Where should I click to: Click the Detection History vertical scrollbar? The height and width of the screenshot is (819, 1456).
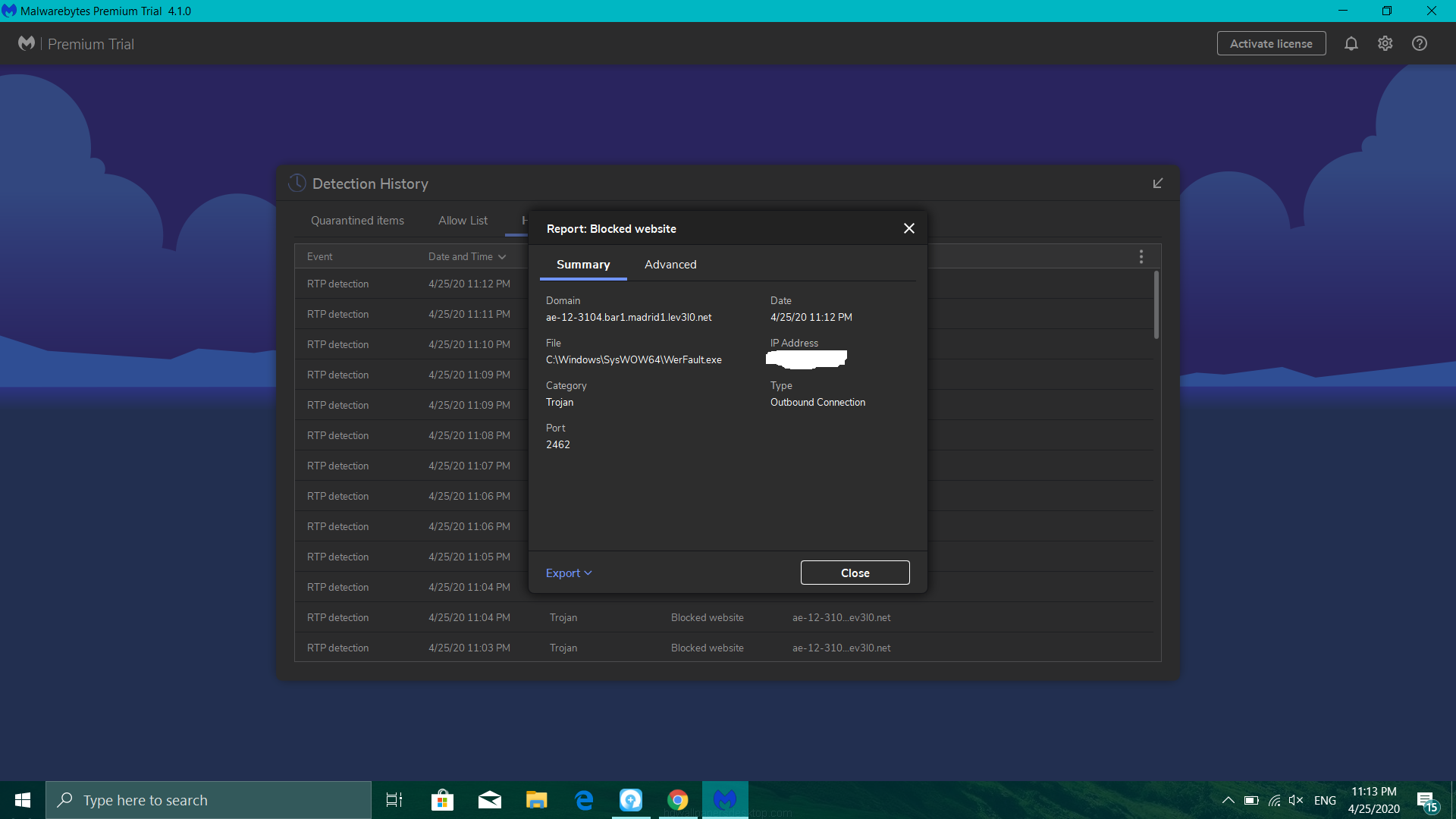coord(1156,305)
